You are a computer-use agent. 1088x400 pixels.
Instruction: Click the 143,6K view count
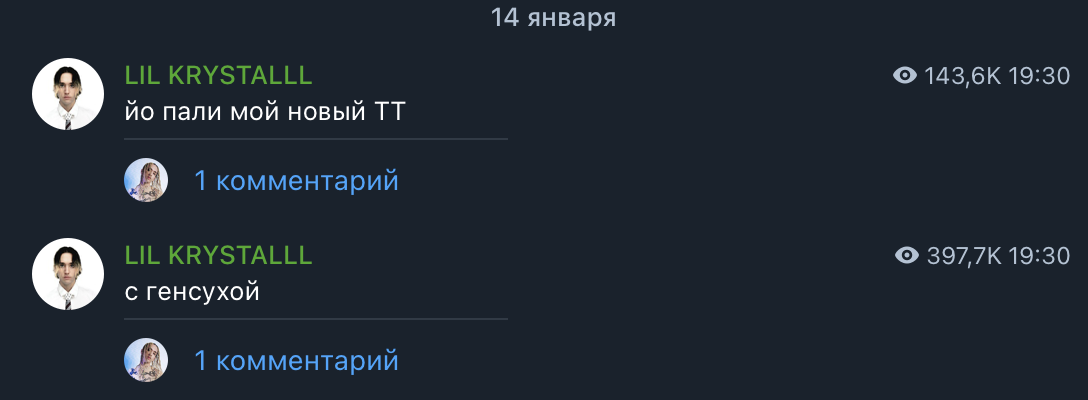click(x=962, y=76)
